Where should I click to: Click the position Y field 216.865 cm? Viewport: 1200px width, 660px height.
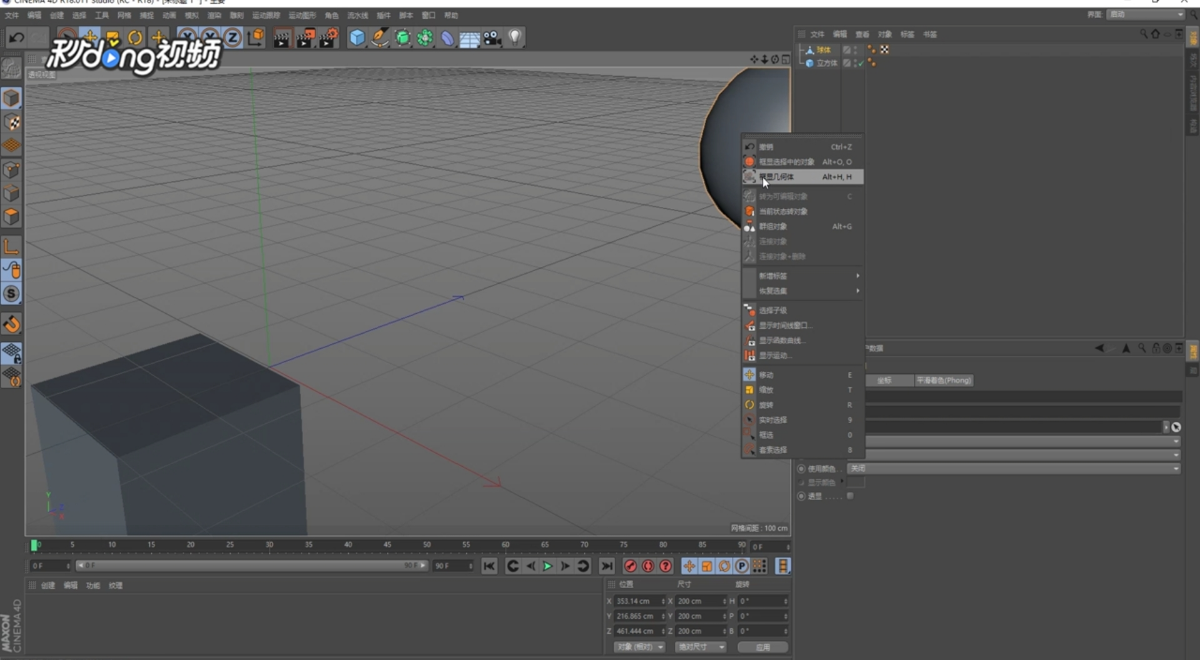pos(640,616)
